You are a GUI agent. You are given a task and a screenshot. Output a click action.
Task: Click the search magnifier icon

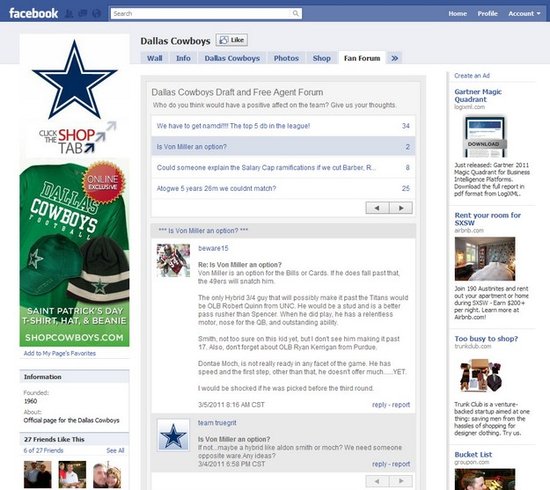[296, 14]
